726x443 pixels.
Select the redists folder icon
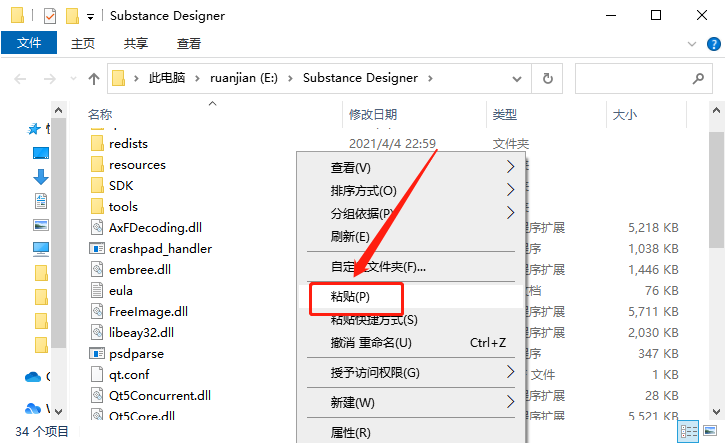pos(97,144)
